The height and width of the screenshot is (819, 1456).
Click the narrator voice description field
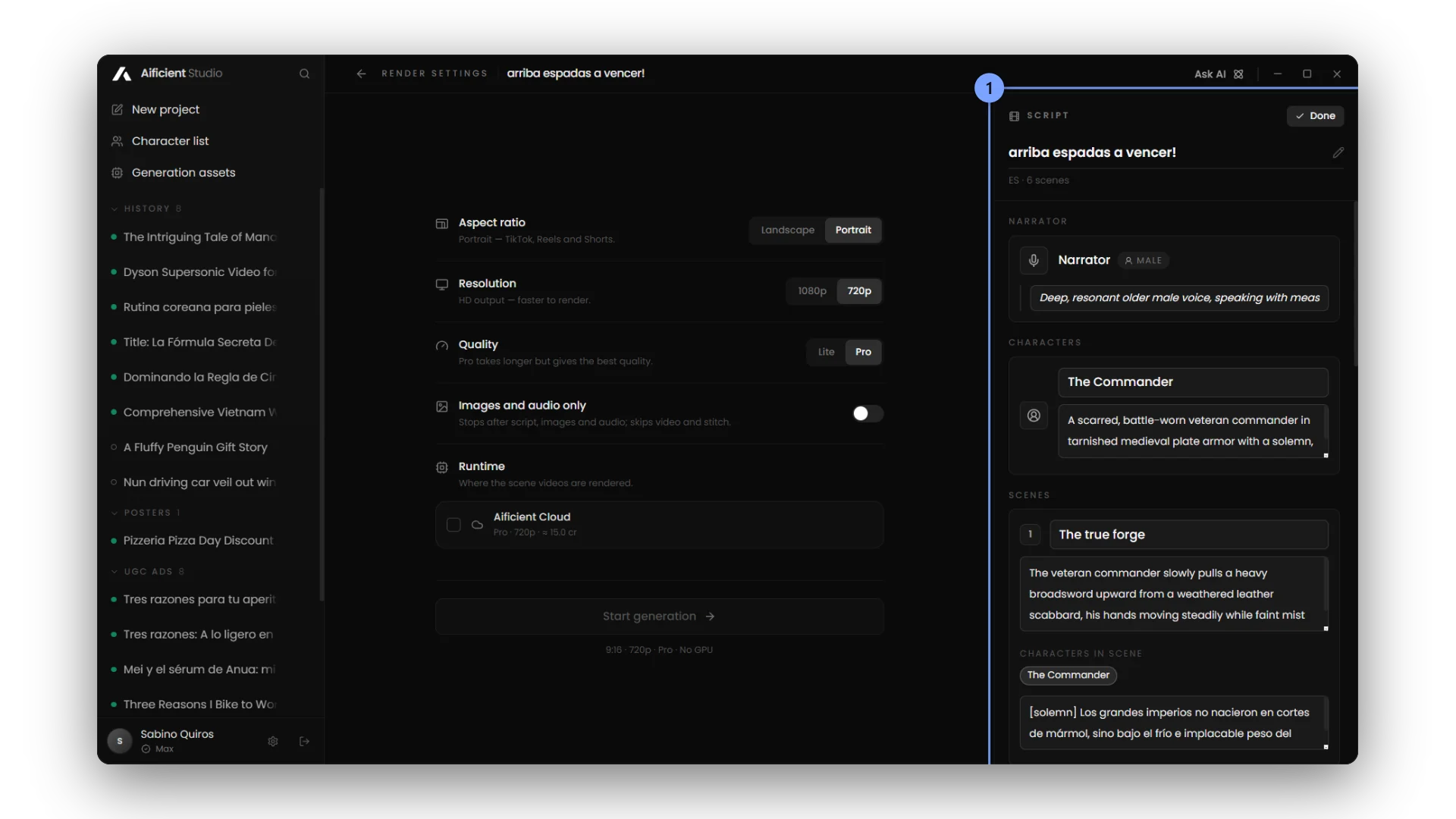point(1179,298)
